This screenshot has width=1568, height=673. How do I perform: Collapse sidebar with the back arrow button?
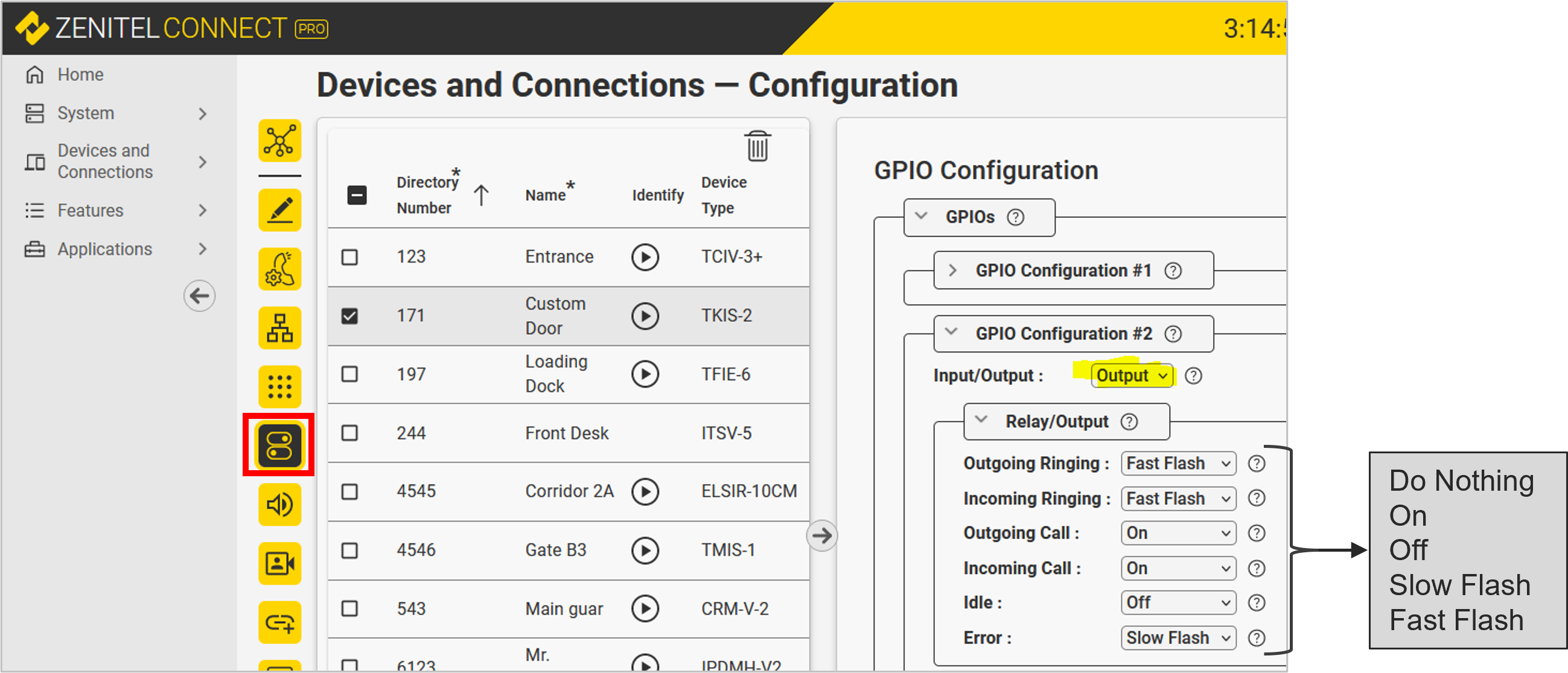tap(199, 296)
